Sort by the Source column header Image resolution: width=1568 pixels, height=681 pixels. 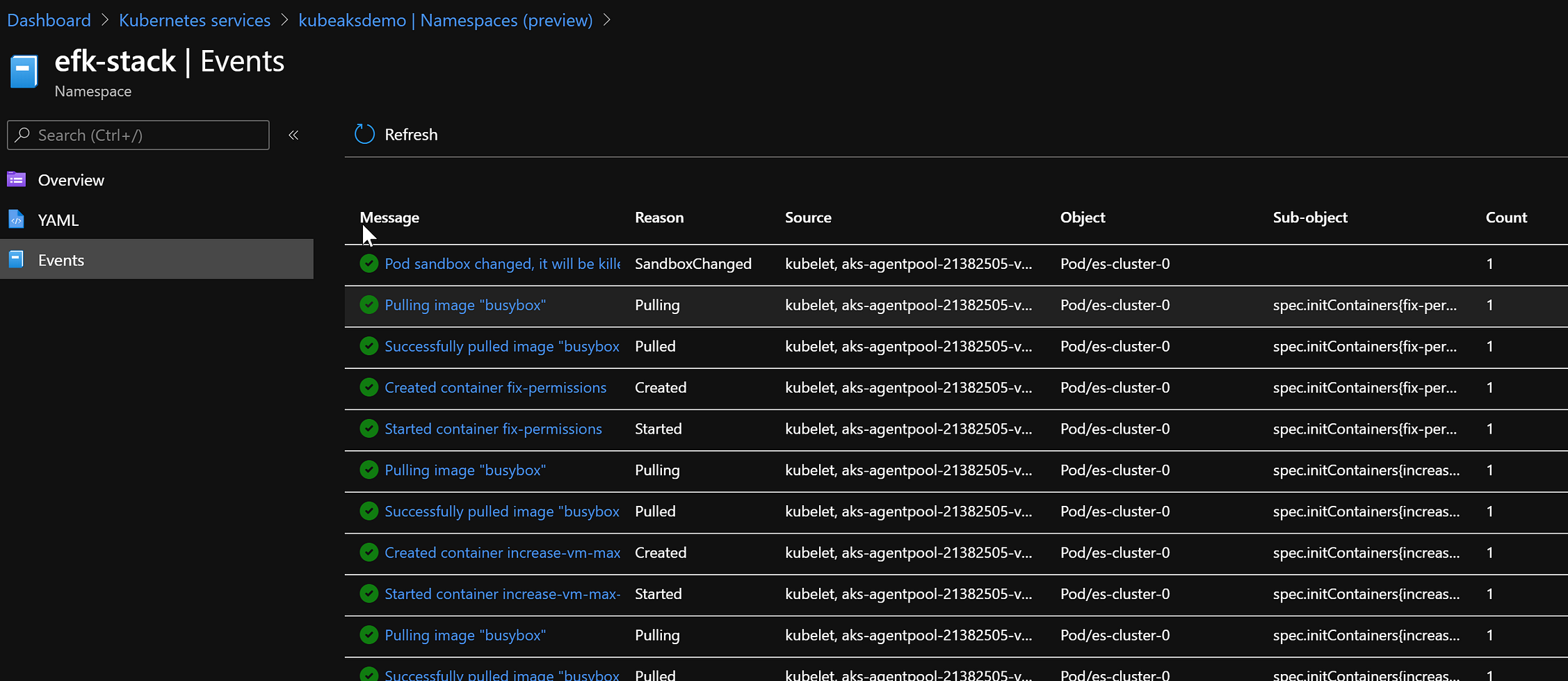pos(808,218)
